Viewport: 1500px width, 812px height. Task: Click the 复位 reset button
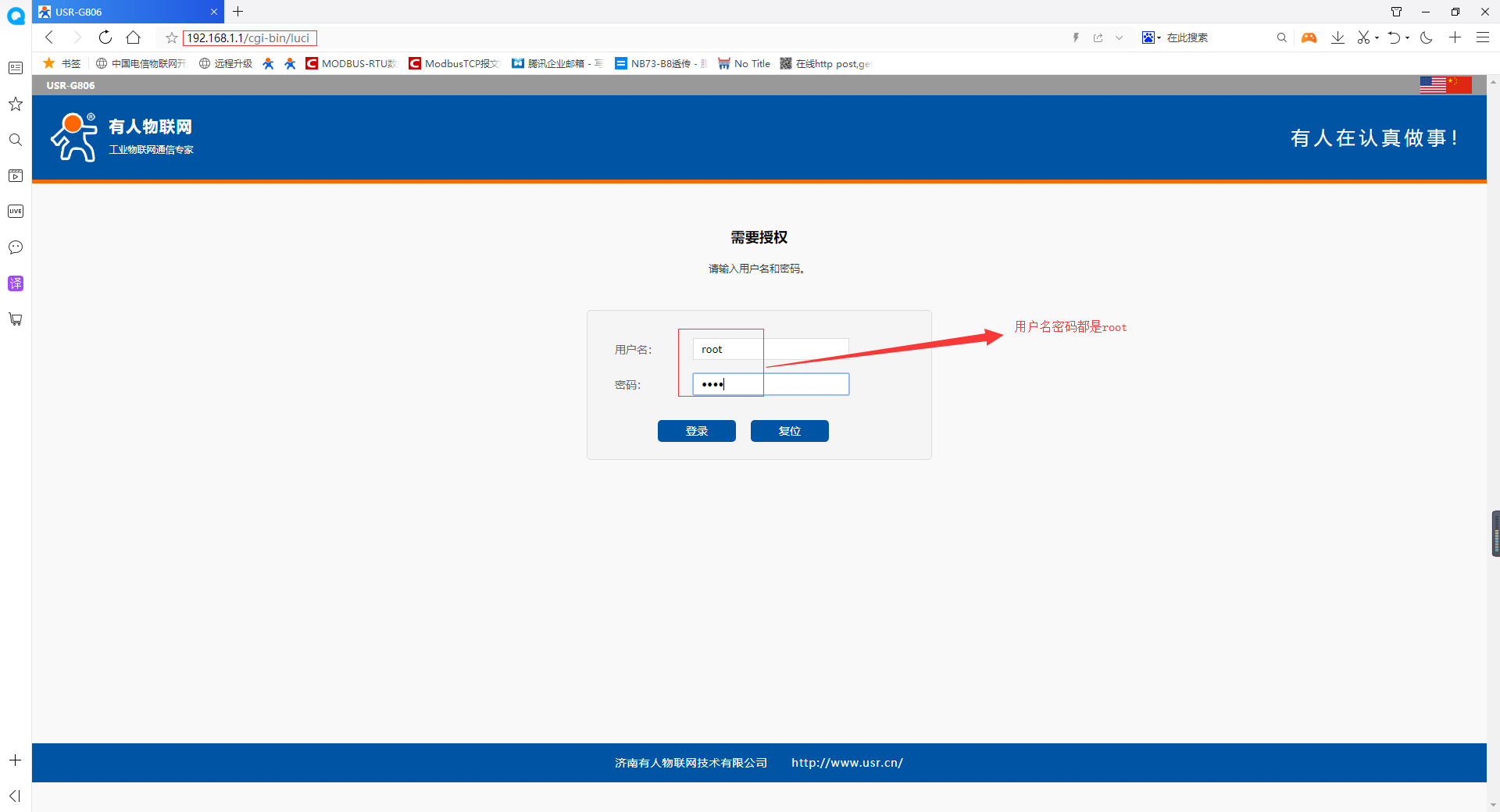[789, 431]
